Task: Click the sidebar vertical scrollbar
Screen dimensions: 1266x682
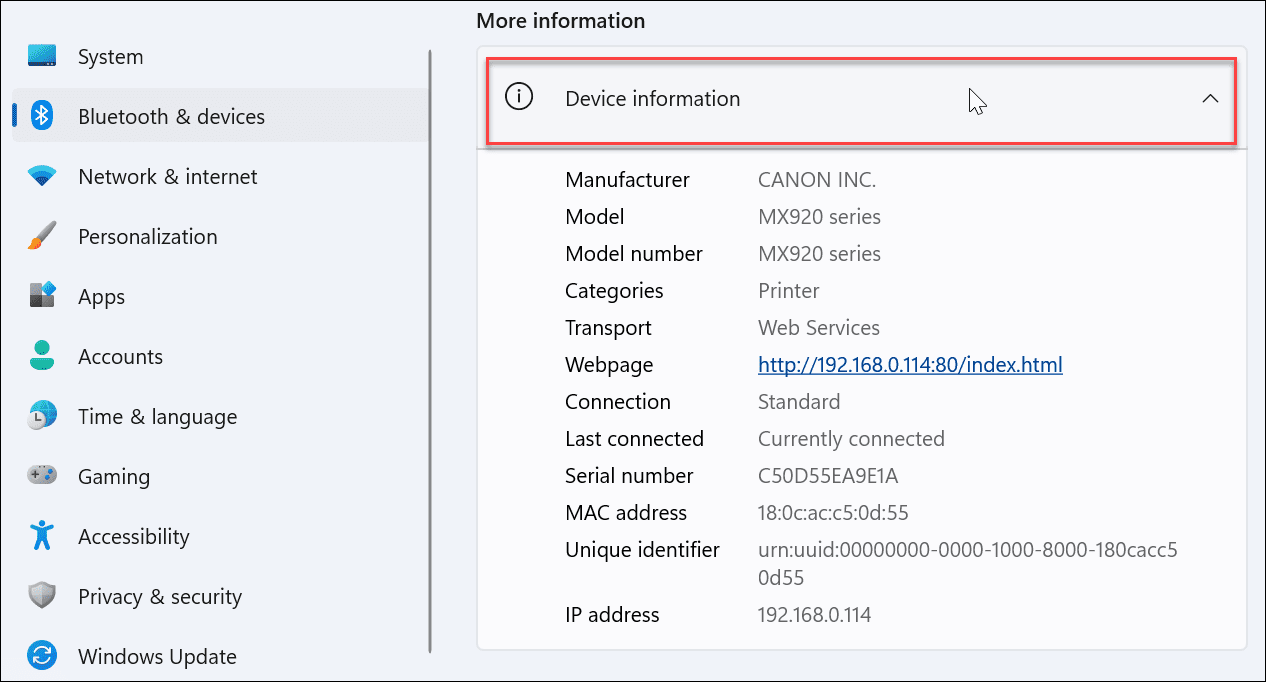Action: 430,350
